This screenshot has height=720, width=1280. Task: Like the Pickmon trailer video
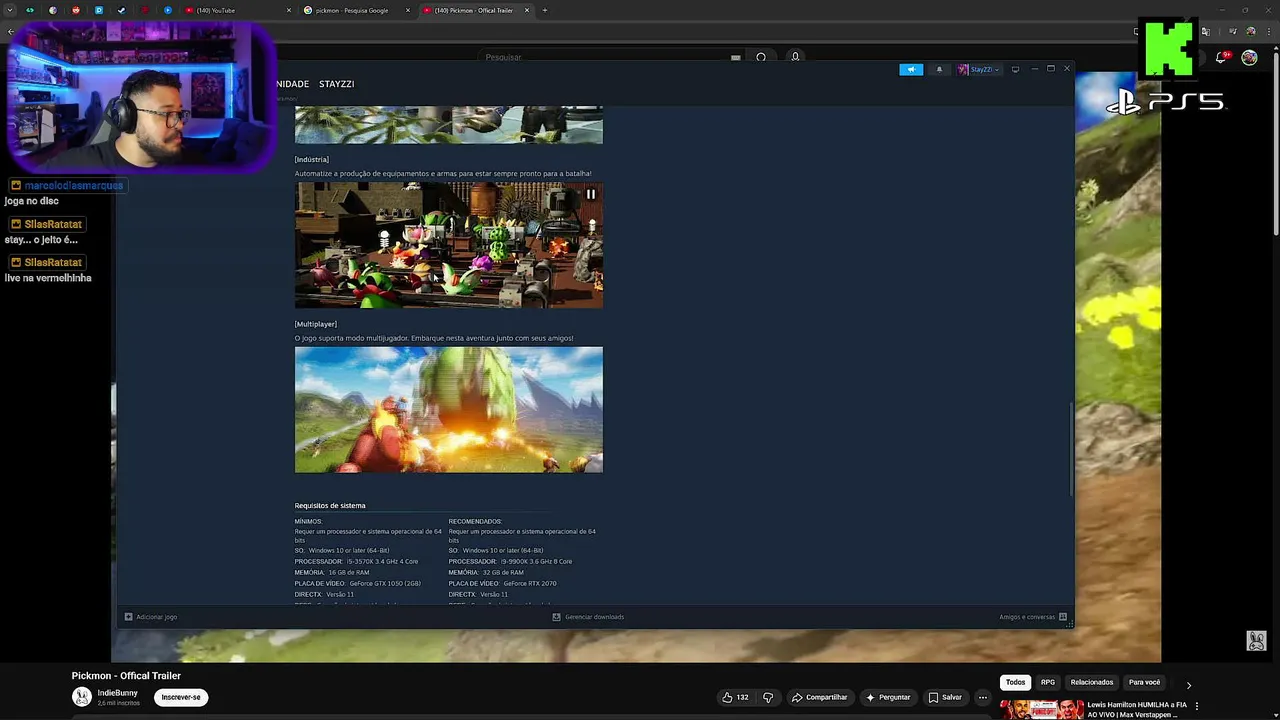pyautogui.click(x=735, y=697)
